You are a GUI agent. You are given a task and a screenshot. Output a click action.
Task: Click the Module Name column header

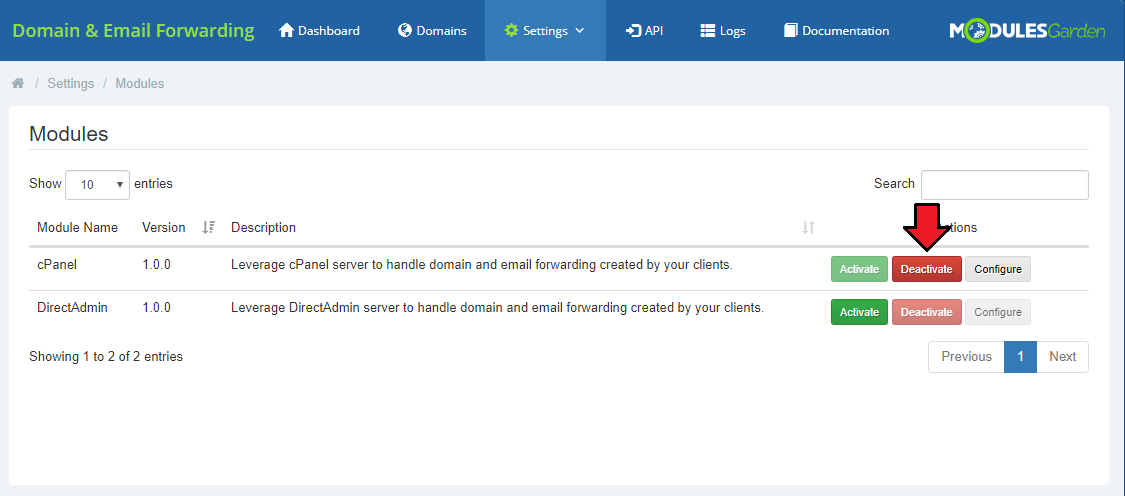point(77,228)
